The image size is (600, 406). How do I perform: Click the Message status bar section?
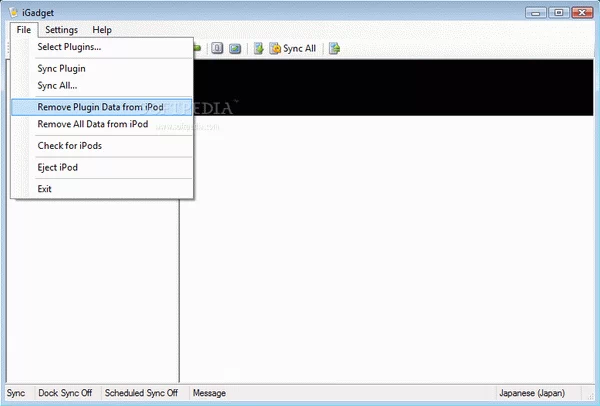coord(209,393)
